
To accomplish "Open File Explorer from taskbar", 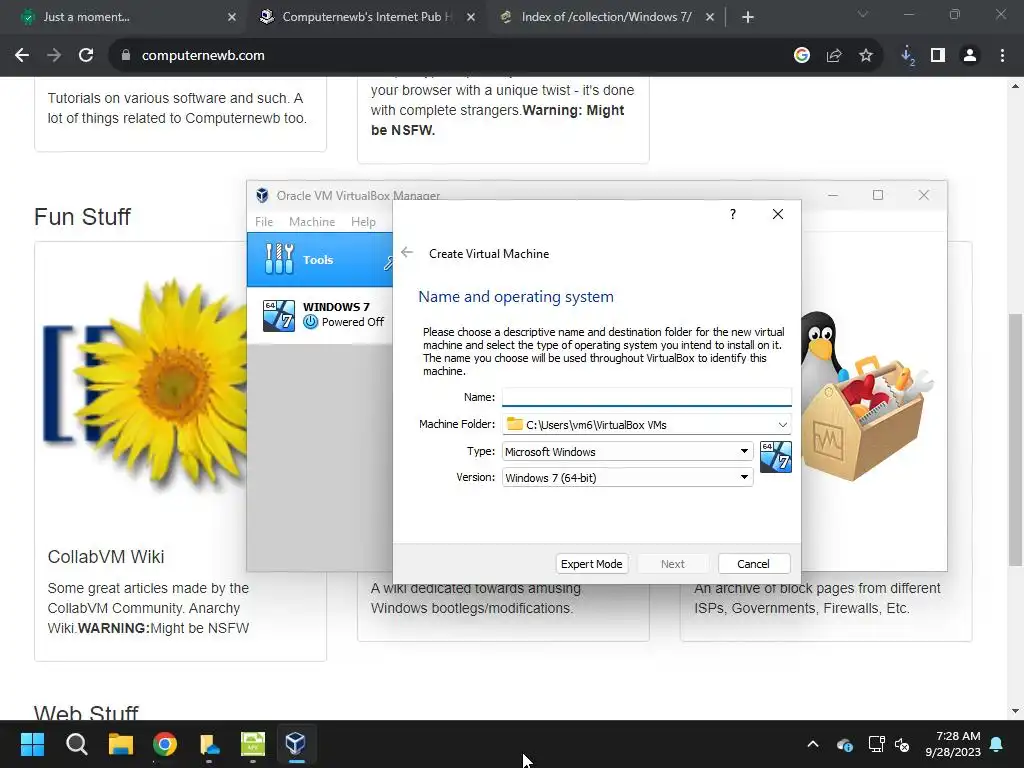I will coord(121,744).
